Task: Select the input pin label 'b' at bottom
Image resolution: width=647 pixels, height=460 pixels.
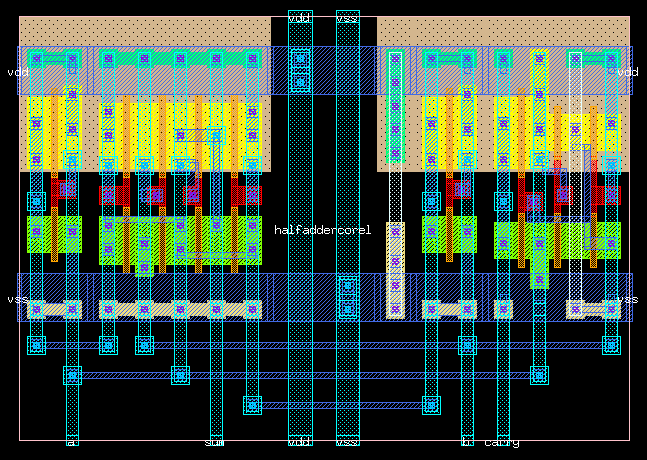Action: click(466, 441)
